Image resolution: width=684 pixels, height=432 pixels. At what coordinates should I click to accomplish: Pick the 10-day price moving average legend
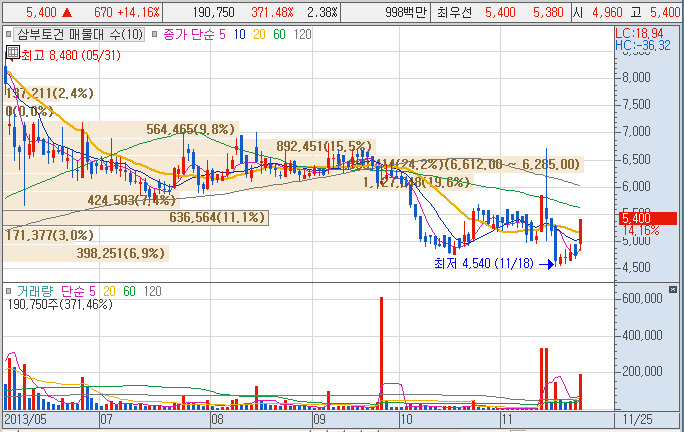click(x=239, y=34)
